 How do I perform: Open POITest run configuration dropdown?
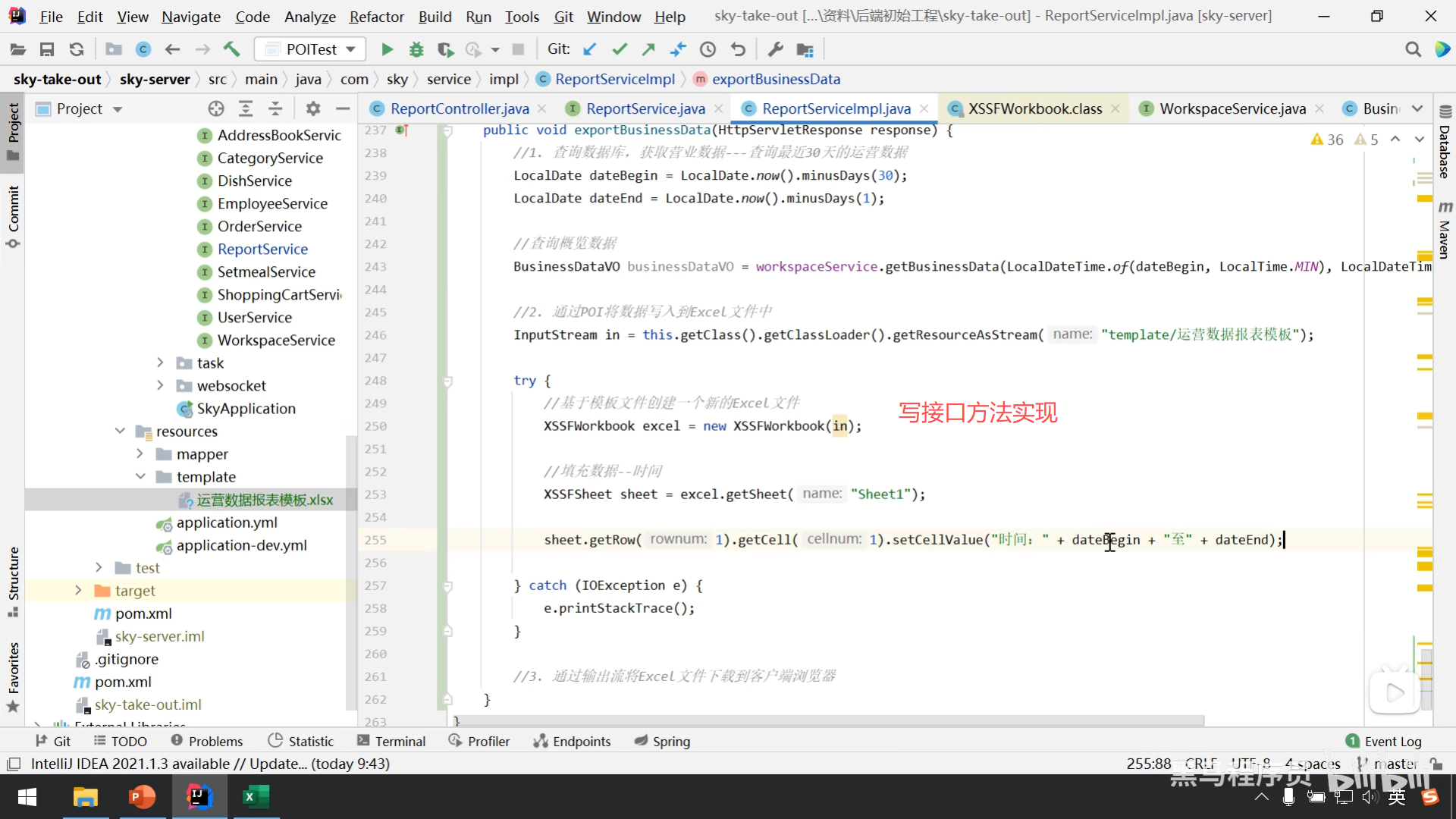pos(310,49)
